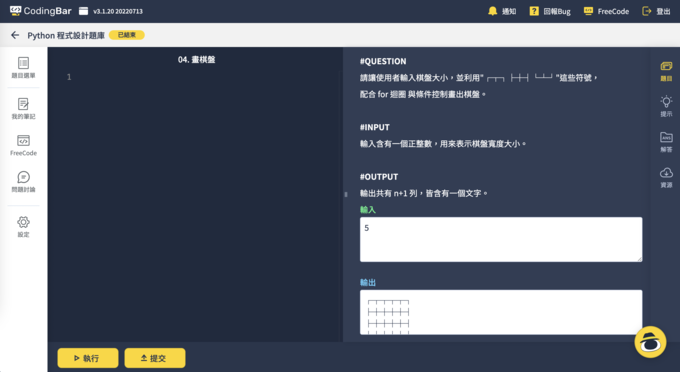Image resolution: width=680 pixels, height=372 pixels.
Task: Click the 輸出 label
Action: [368, 282]
